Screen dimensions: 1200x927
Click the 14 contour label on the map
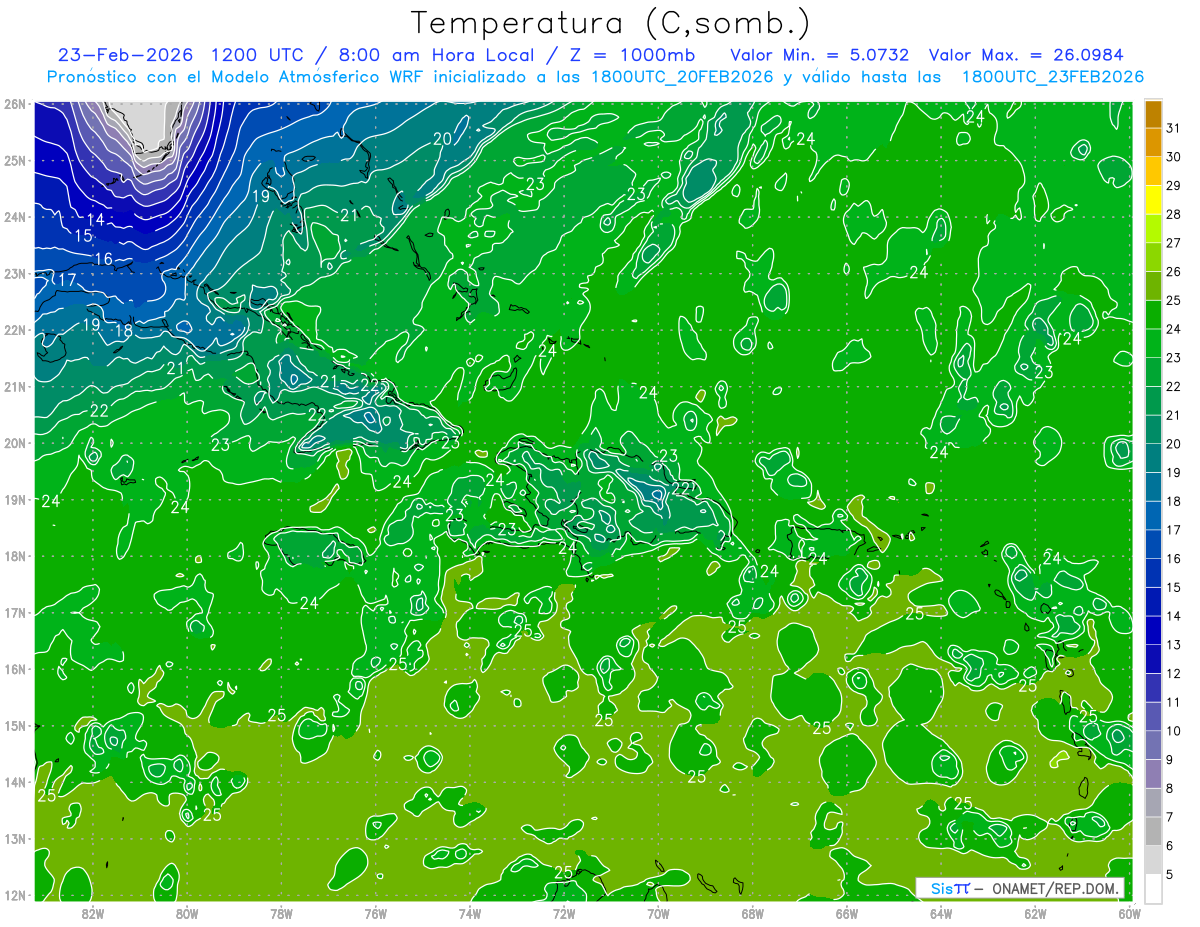(x=96, y=220)
